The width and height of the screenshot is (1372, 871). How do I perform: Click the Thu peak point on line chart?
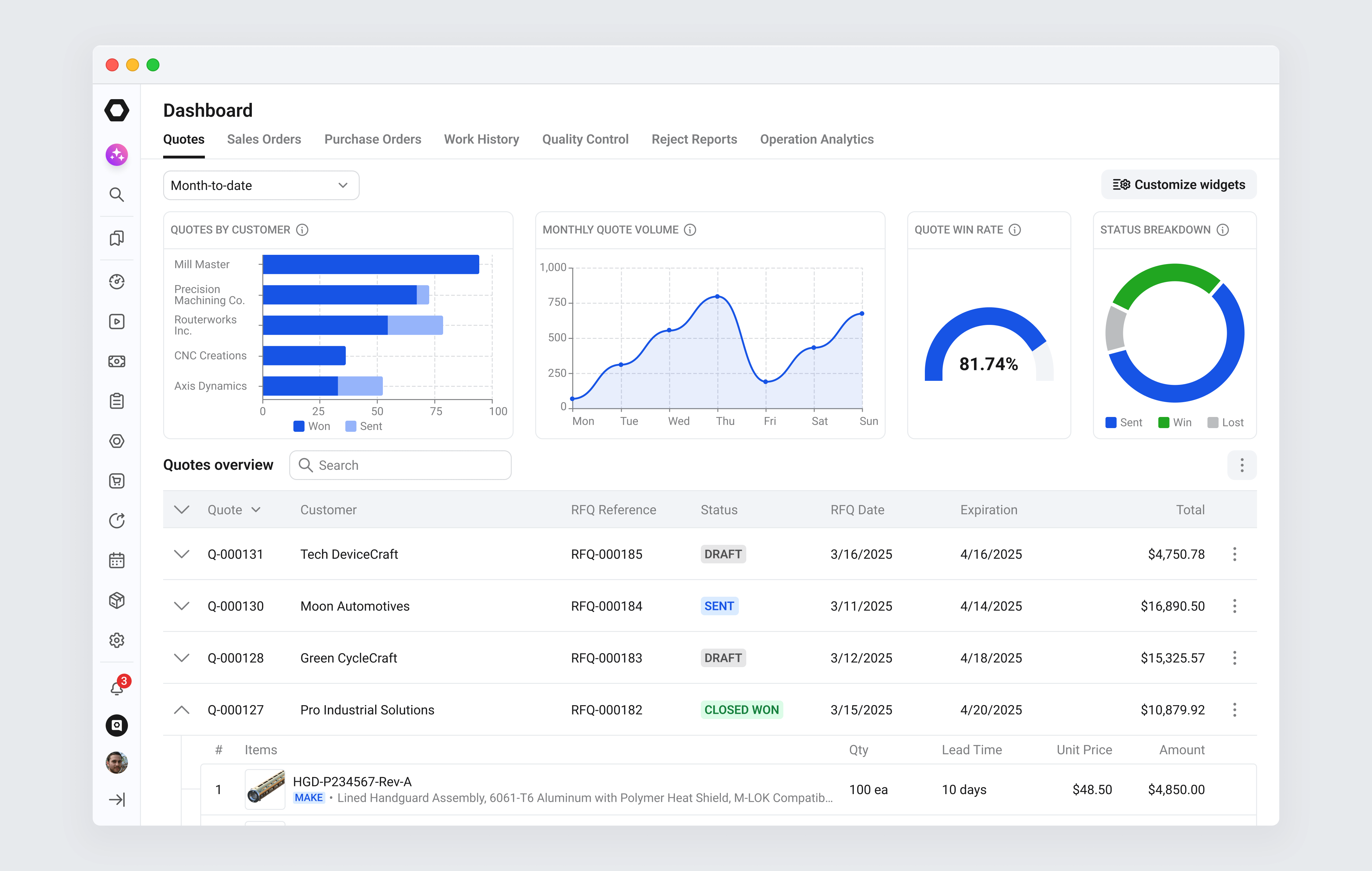[717, 296]
